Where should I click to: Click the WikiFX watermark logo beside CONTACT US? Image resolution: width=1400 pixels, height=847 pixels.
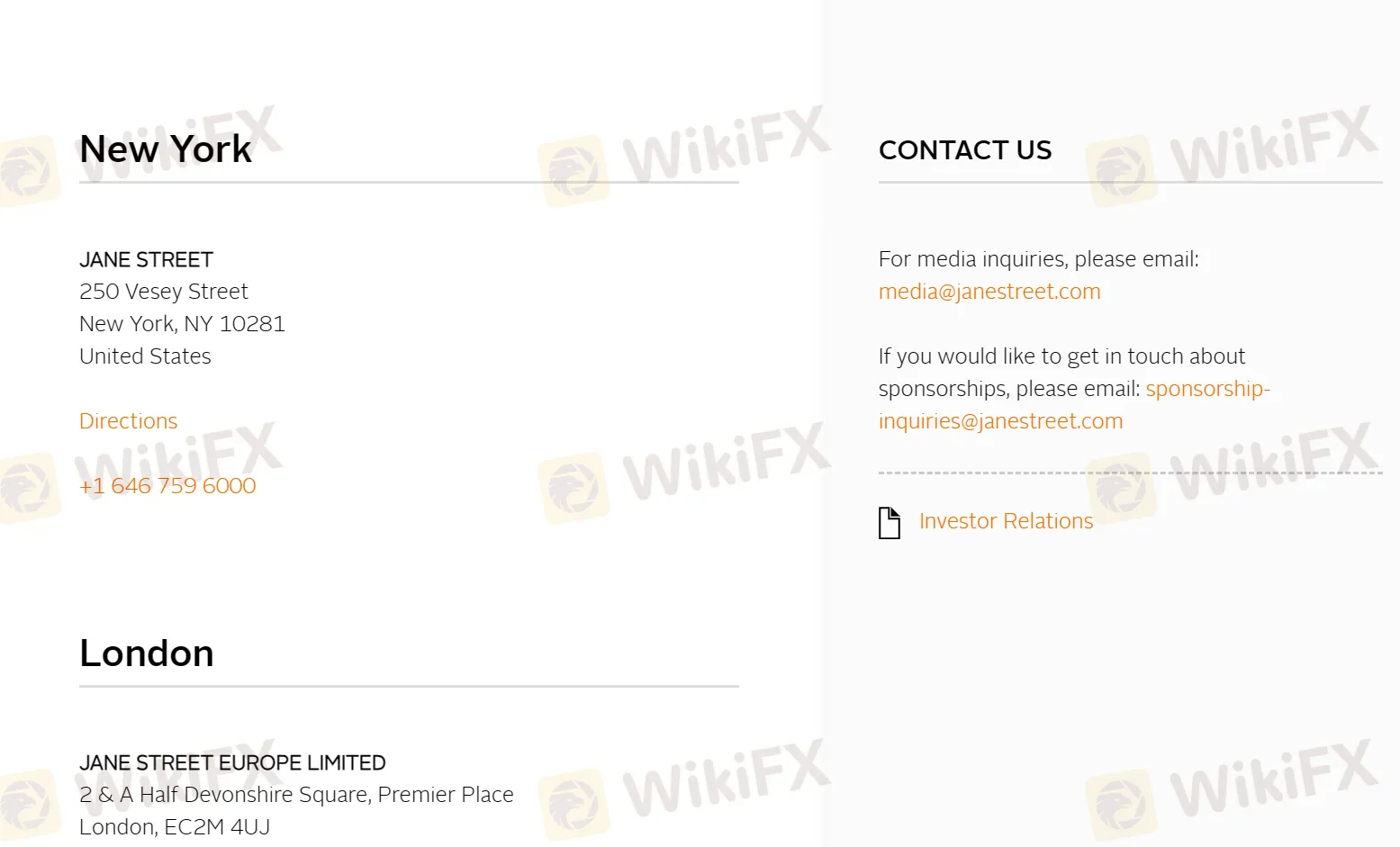pos(1233,153)
